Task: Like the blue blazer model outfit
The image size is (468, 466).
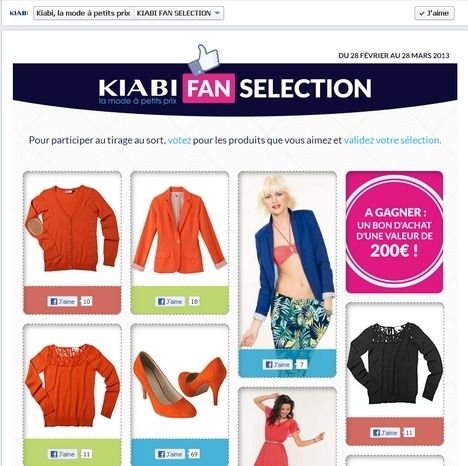Action: (x=277, y=364)
